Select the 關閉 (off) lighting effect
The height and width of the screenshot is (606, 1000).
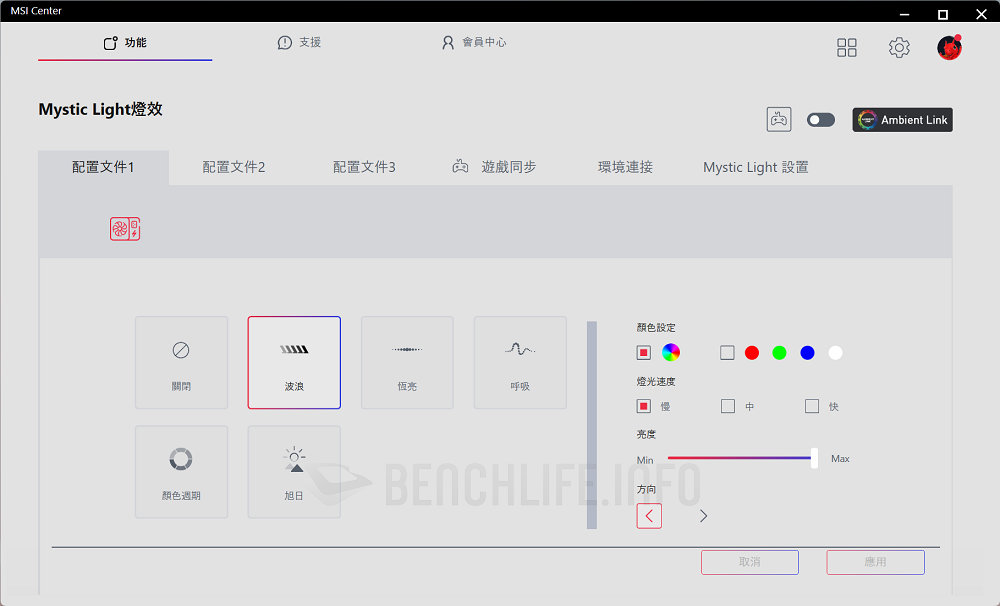coord(181,362)
